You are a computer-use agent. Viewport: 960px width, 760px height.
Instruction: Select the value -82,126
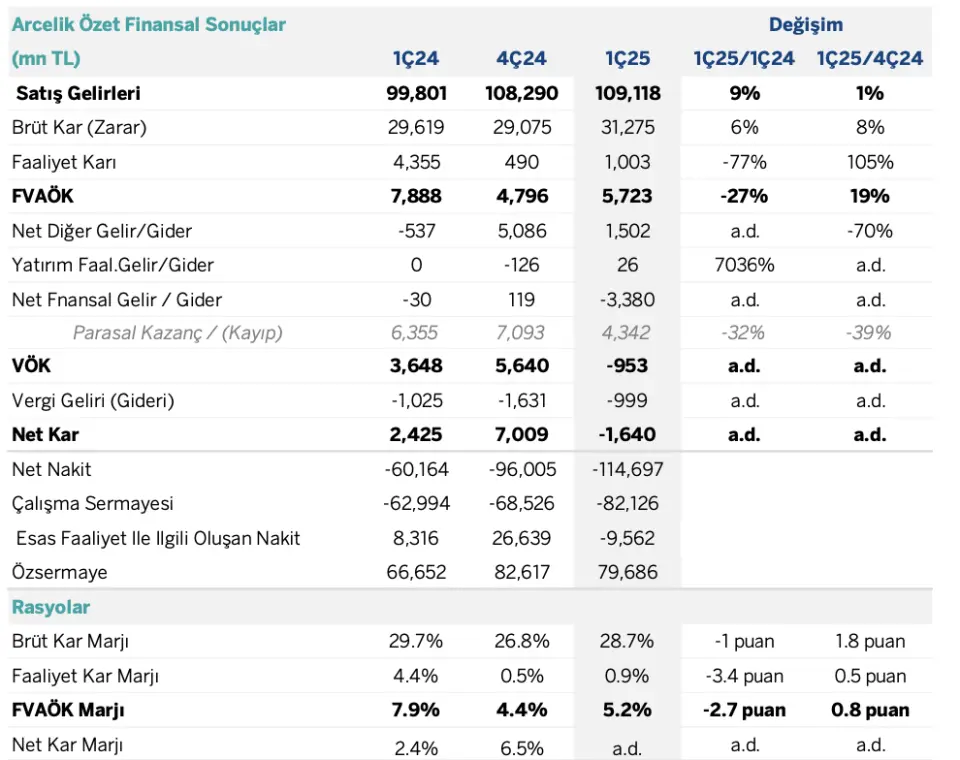(x=628, y=503)
